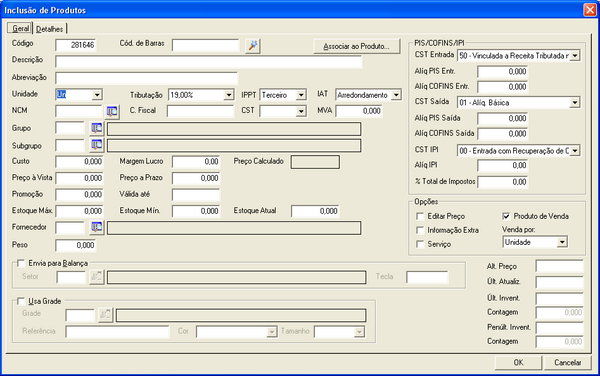Switch to the Geral tab
Viewport: 600px width, 376px height.
pyautogui.click(x=20, y=28)
